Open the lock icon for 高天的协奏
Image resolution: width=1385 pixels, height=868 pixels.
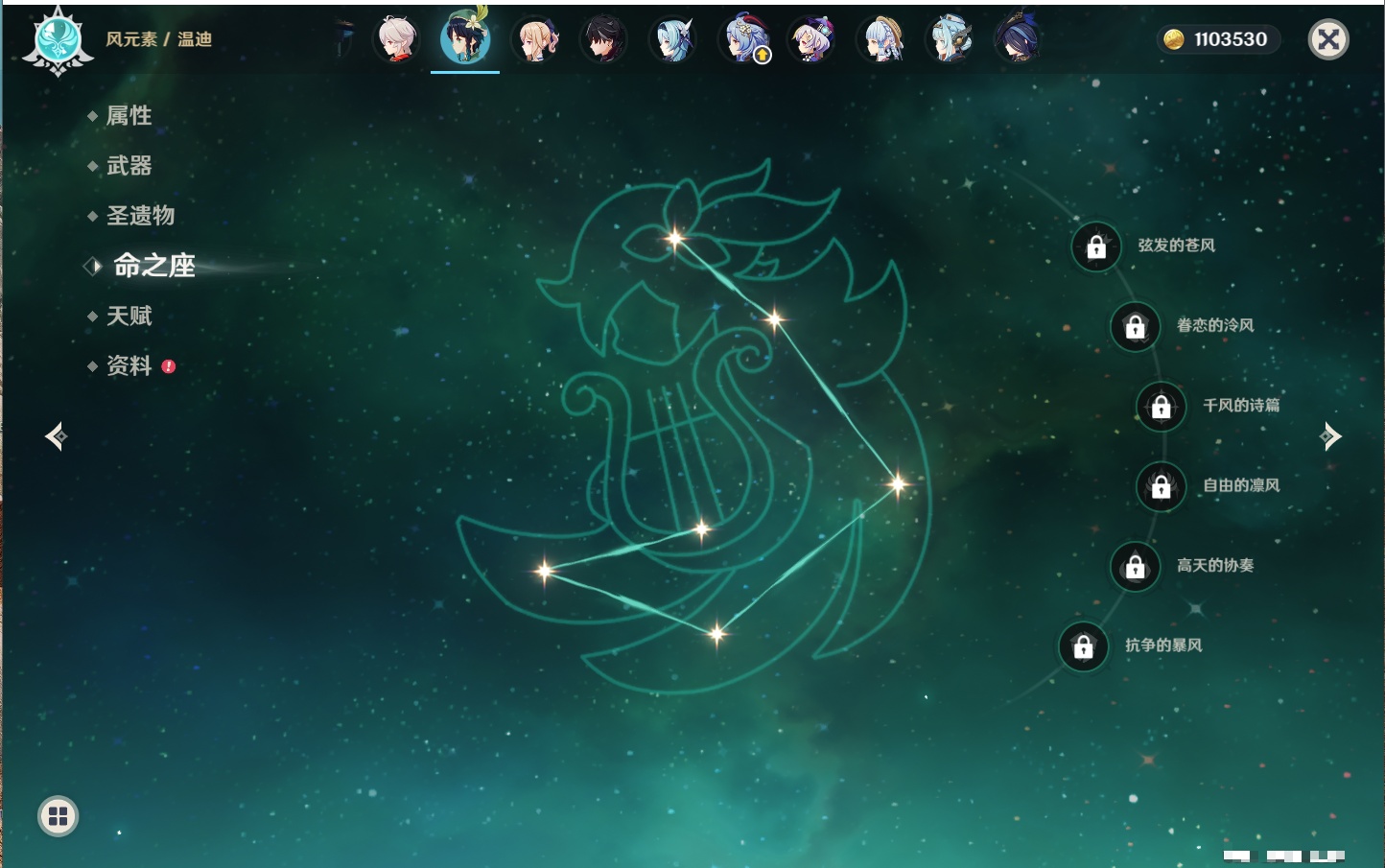[x=1135, y=567]
